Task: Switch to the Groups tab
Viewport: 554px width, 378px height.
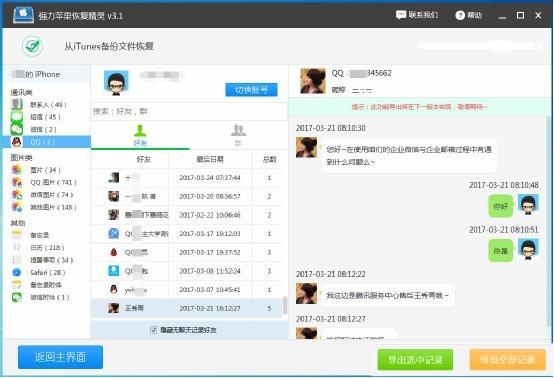Action: click(x=238, y=135)
